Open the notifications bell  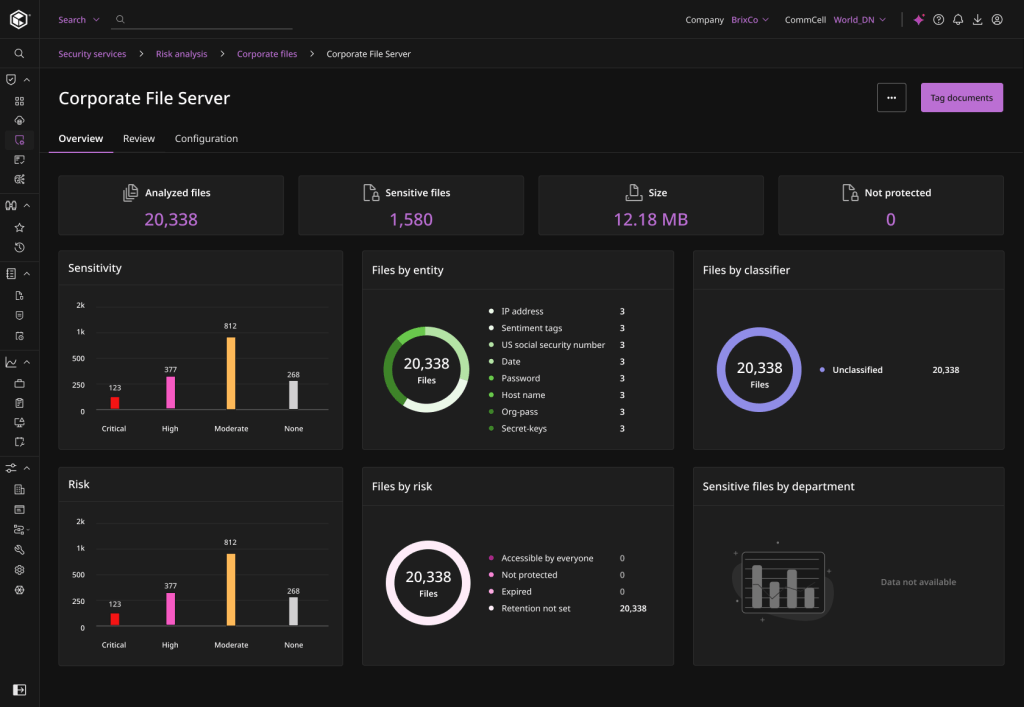click(958, 20)
